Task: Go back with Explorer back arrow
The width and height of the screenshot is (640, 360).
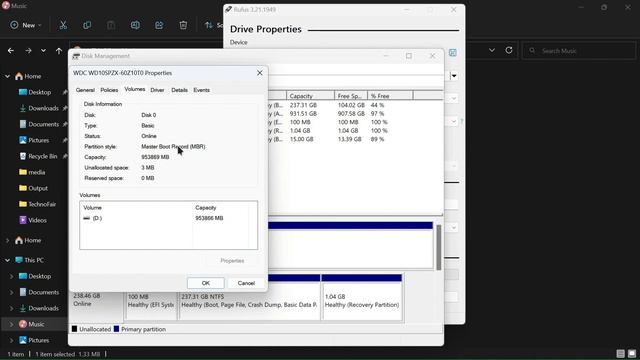Action: point(11,51)
